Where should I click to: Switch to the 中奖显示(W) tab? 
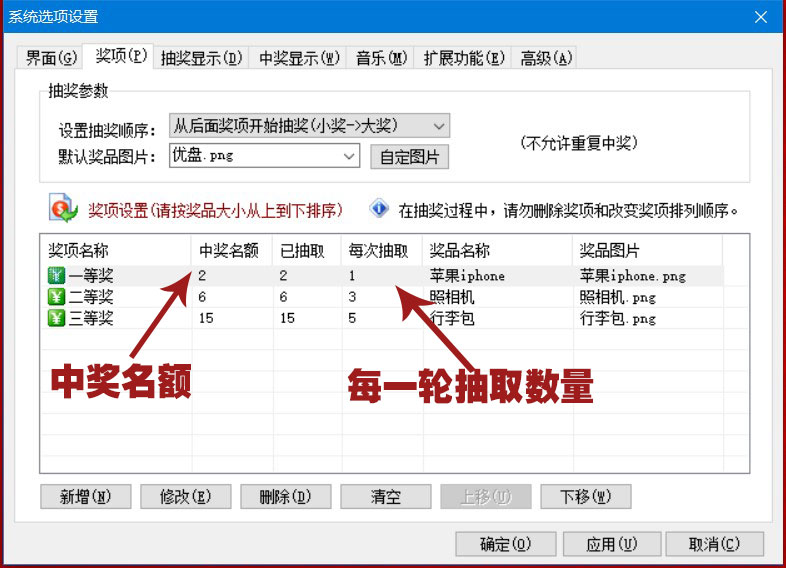tap(299, 58)
